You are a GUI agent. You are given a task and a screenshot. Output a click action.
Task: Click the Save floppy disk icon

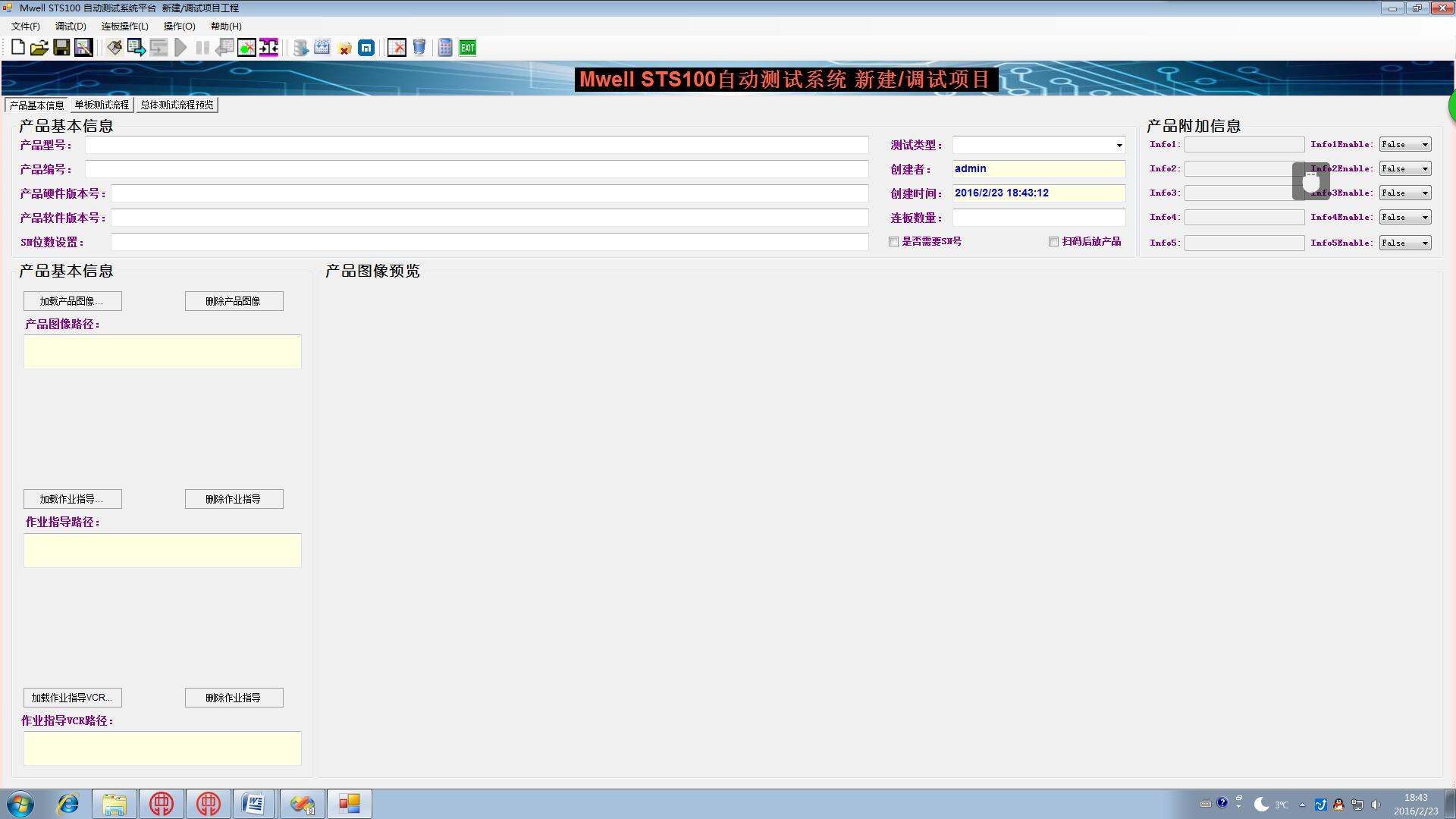tap(61, 48)
